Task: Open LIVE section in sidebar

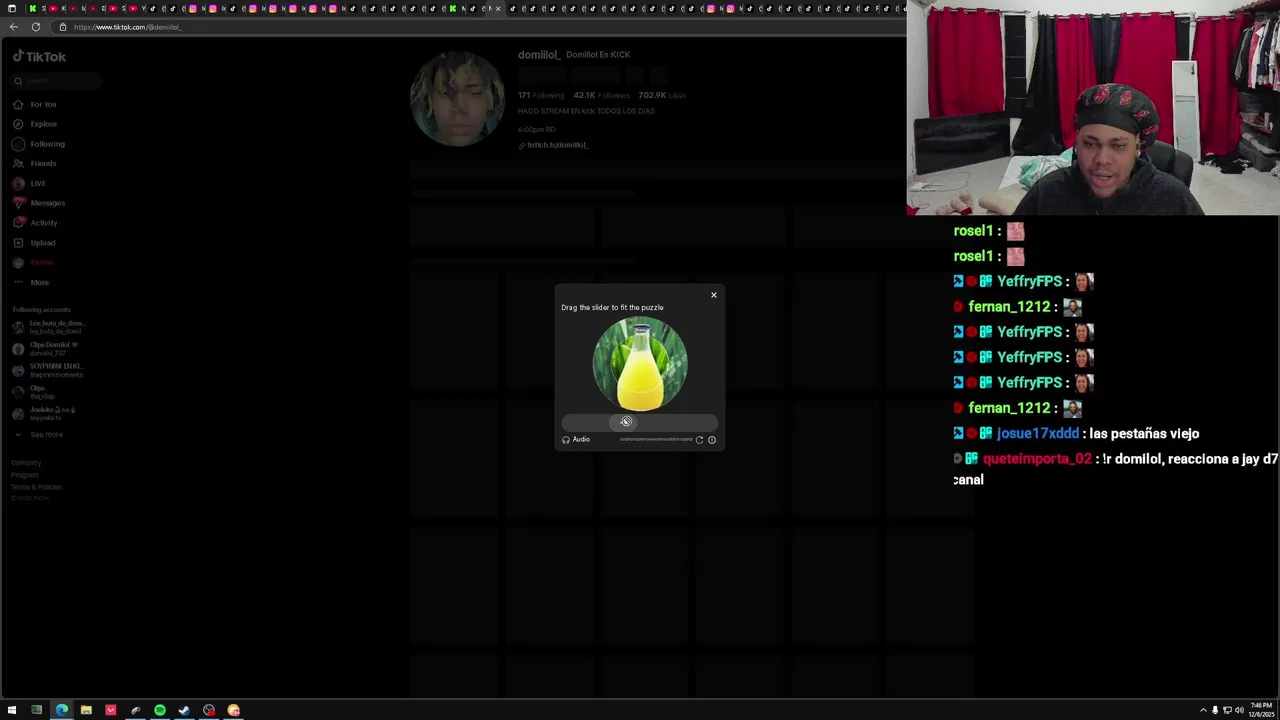Action: click(x=30, y=183)
